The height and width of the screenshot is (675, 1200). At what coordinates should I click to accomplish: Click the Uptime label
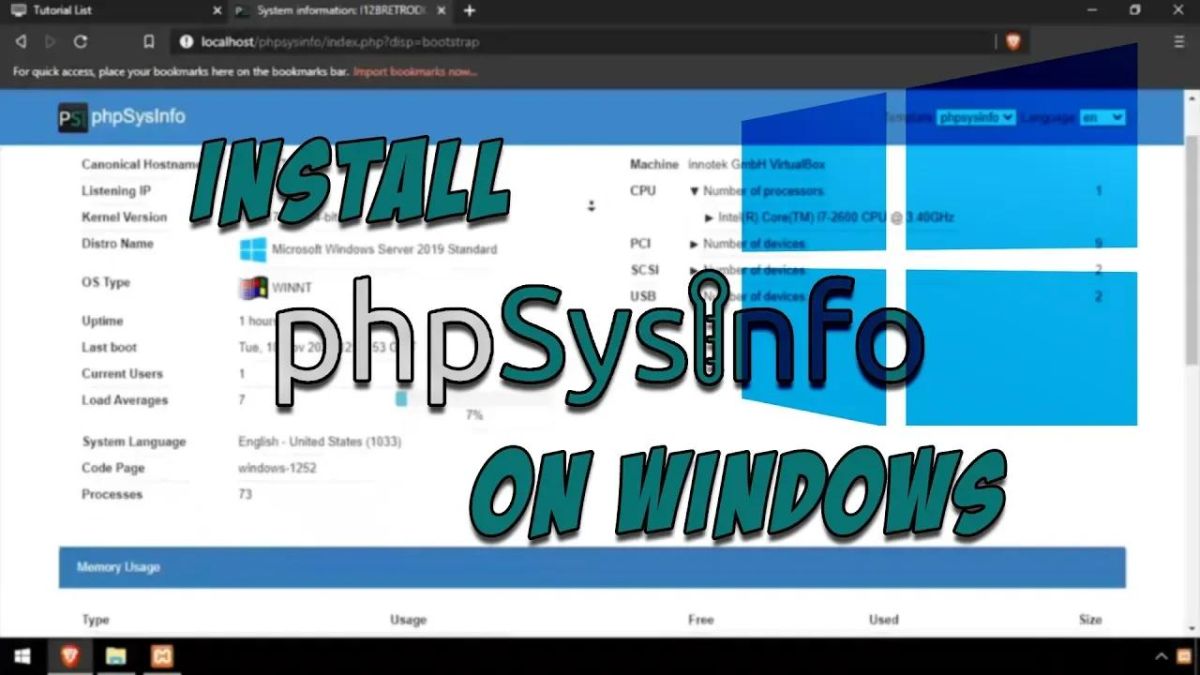pyautogui.click(x=102, y=321)
